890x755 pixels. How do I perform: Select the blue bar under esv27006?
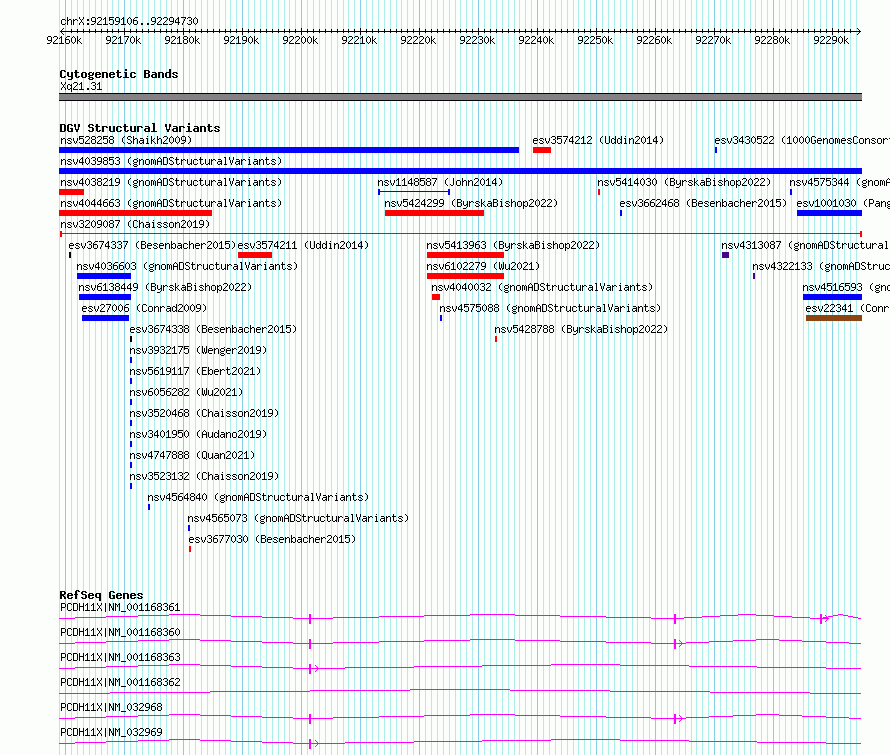[106, 318]
